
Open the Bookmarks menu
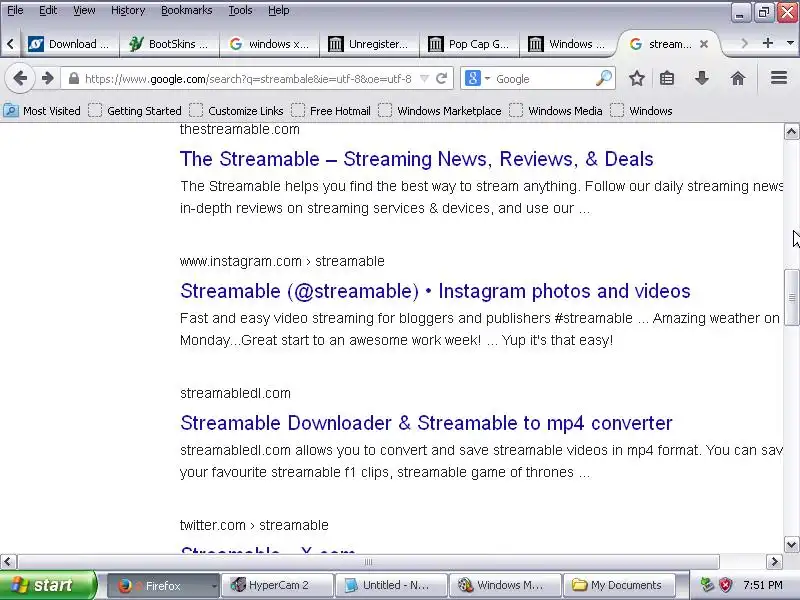(186, 10)
